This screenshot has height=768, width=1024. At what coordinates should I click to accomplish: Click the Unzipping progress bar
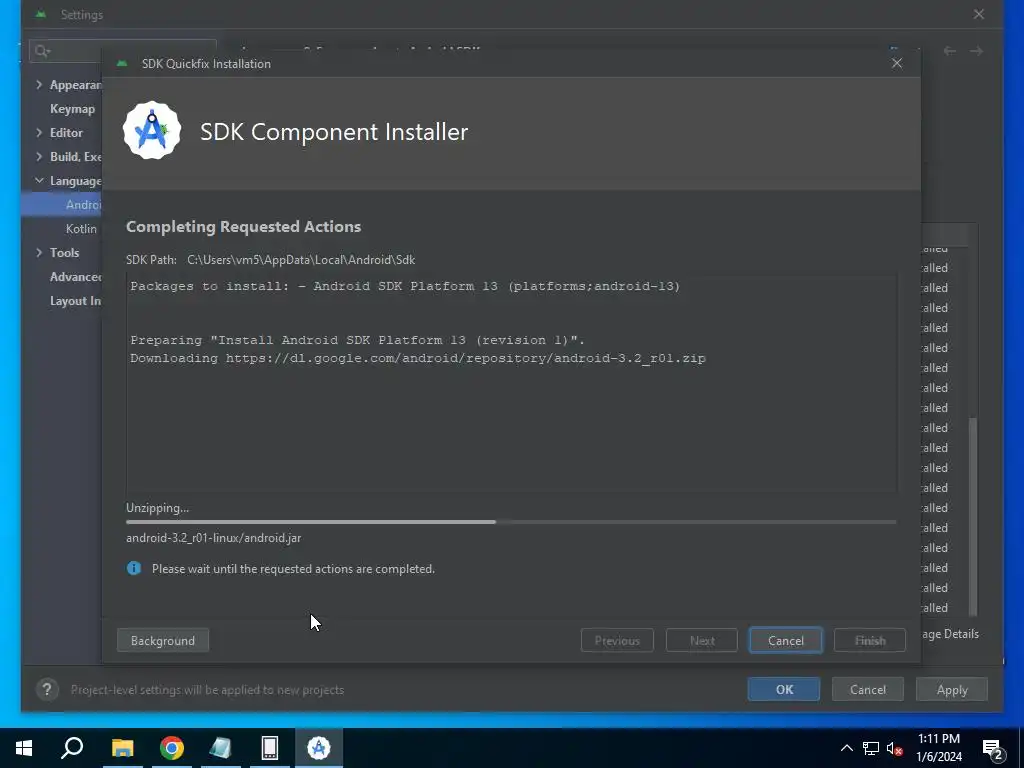pos(511,522)
